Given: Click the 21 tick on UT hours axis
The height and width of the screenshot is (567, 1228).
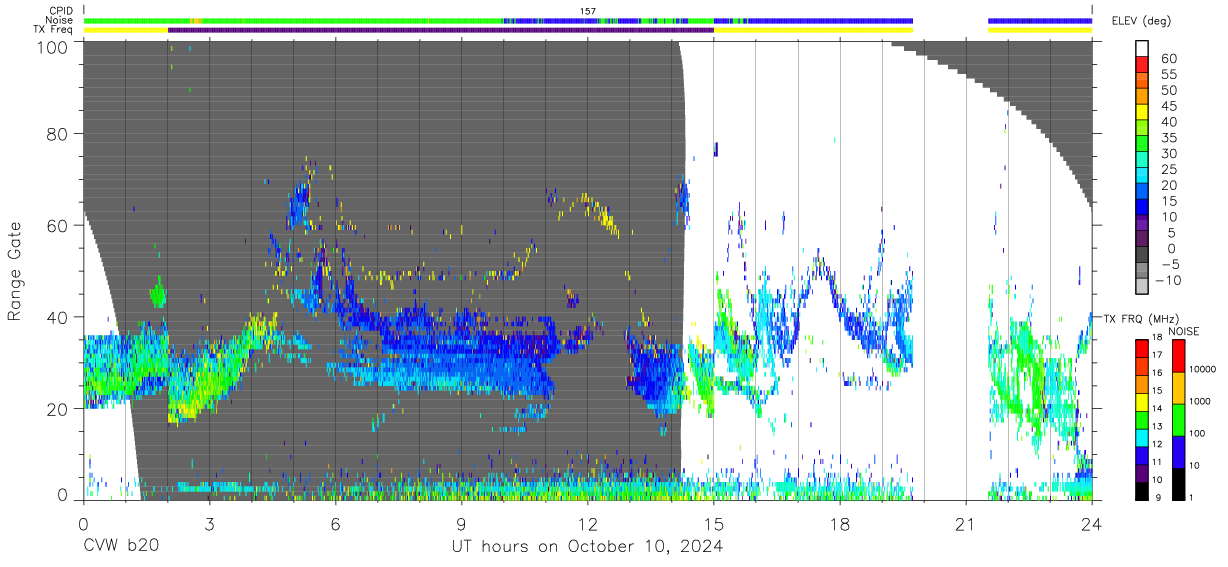Looking at the screenshot, I should [966, 523].
